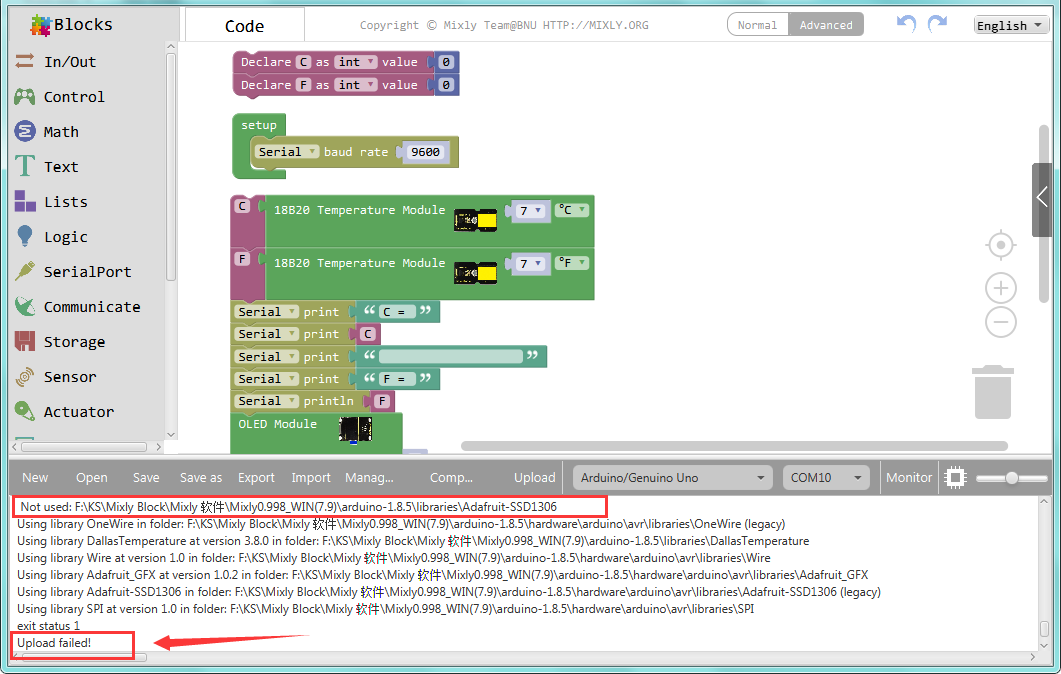The height and width of the screenshot is (674, 1061).
Task: Open the COM10 port dropdown
Action: coord(826,478)
